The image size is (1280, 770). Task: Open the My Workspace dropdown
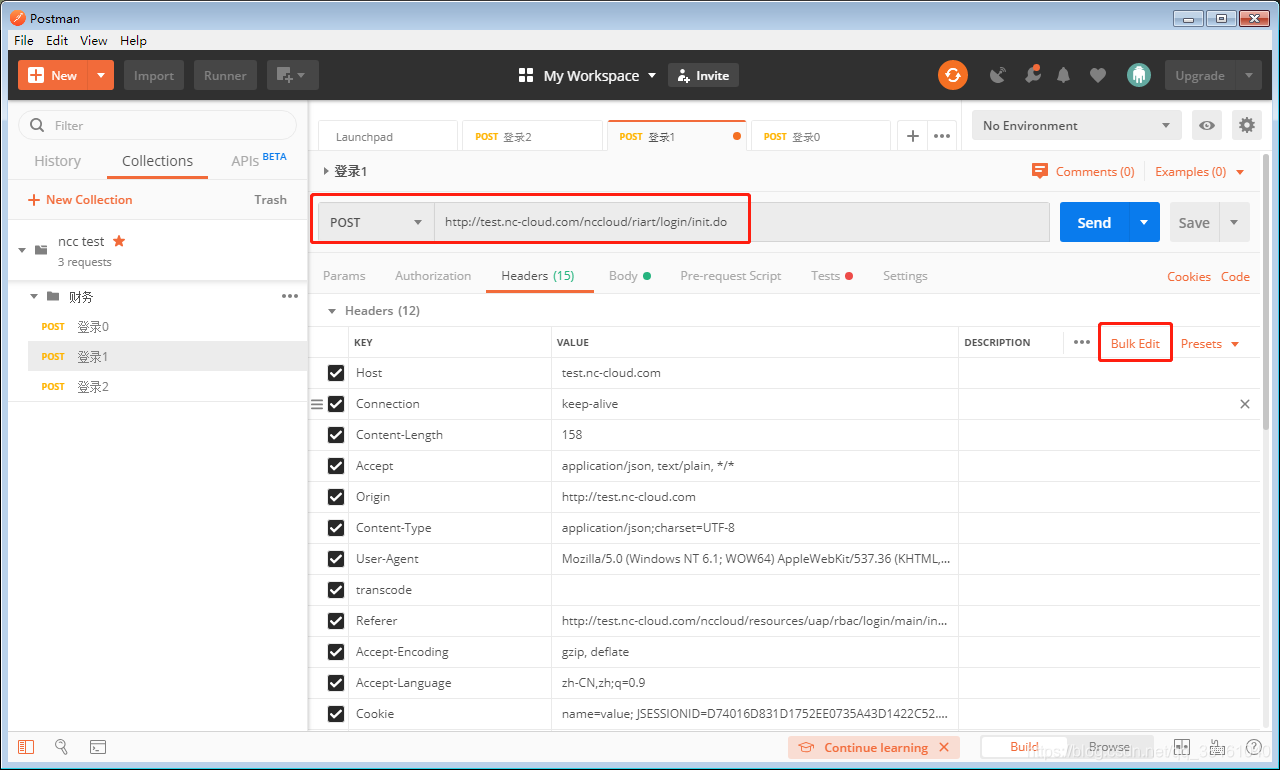coord(588,75)
